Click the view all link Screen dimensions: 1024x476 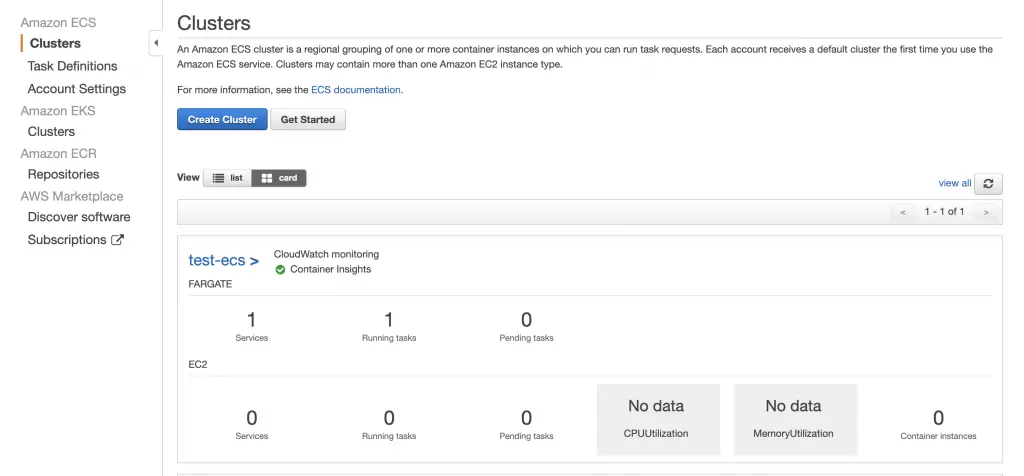click(x=955, y=183)
